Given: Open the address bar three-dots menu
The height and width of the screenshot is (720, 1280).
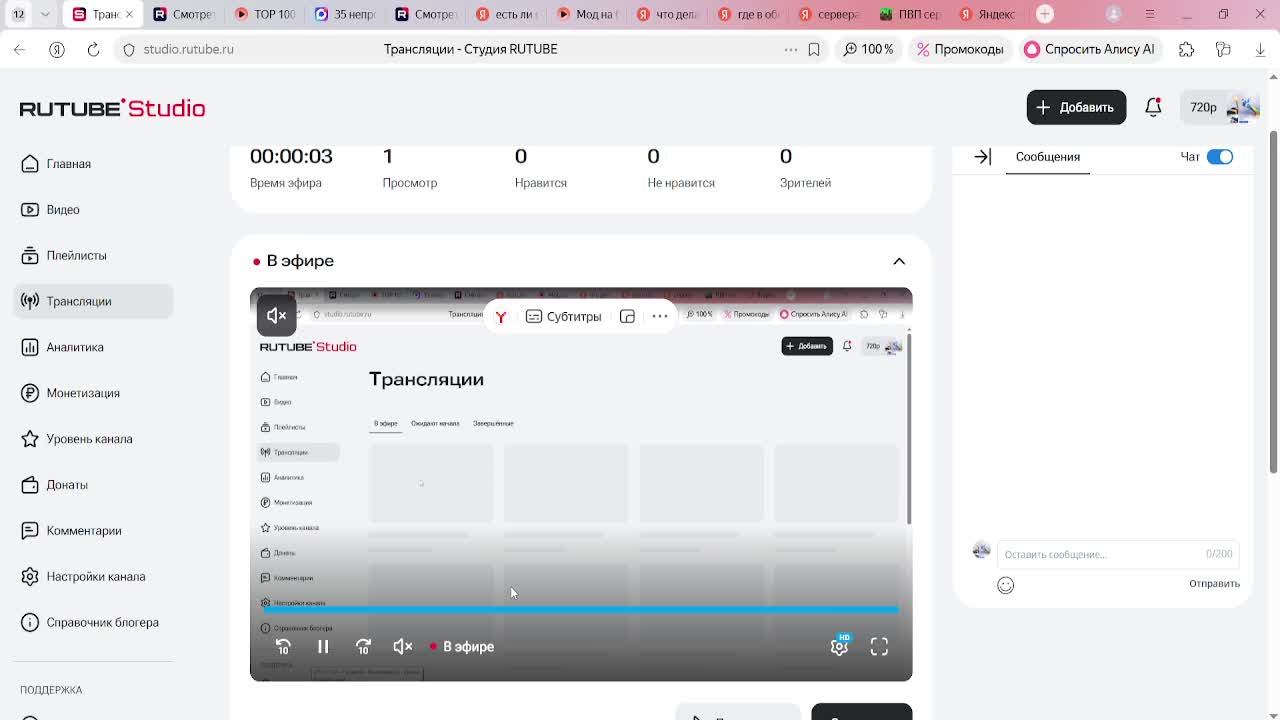Looking at the screenshot, I should coord(790,49).
